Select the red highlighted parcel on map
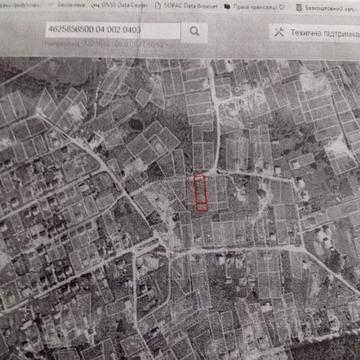 click(x=201, y=193)
